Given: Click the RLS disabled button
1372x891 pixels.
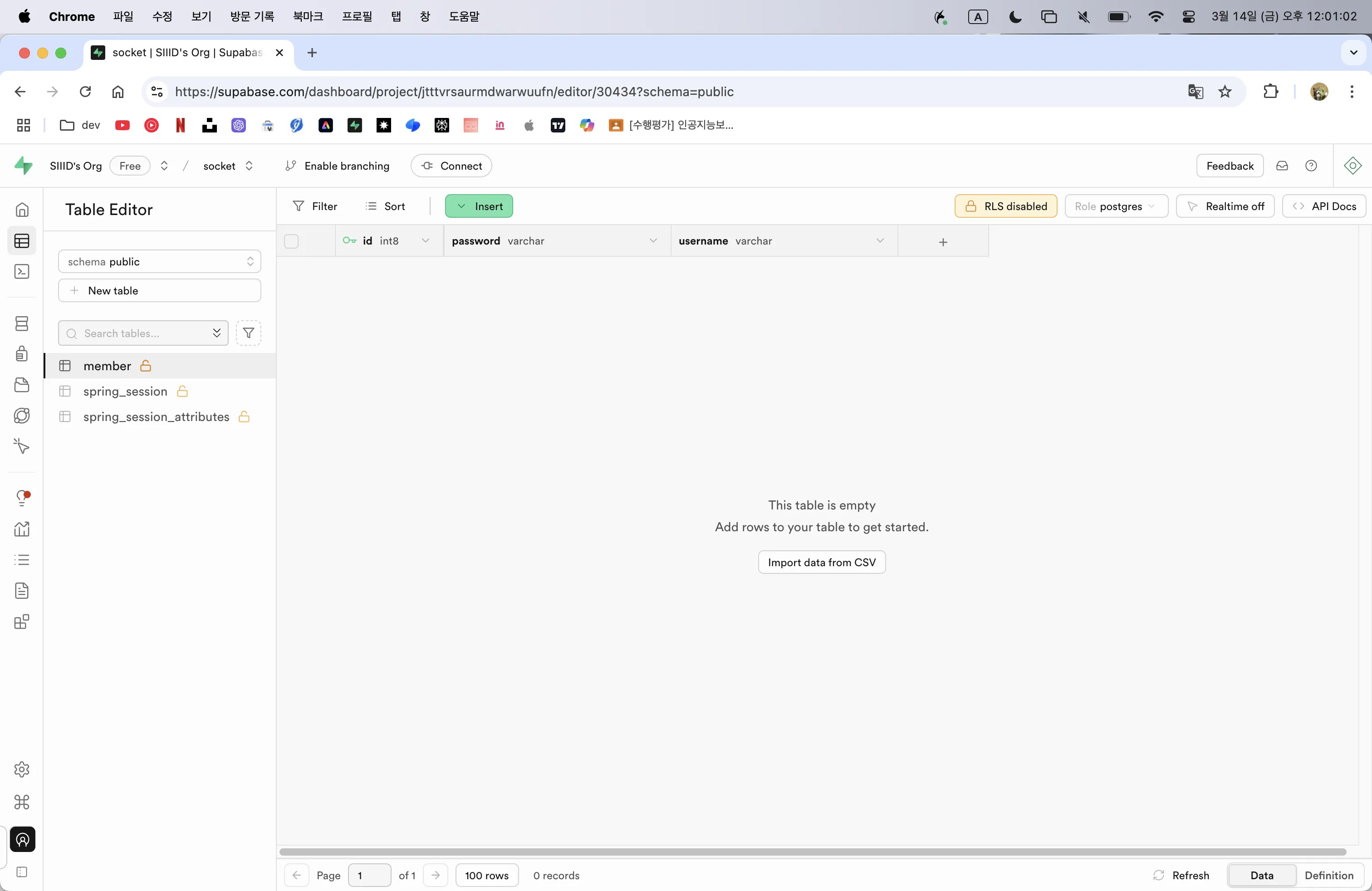Looking at the screenshot, I should click(x=1005, y=206).
